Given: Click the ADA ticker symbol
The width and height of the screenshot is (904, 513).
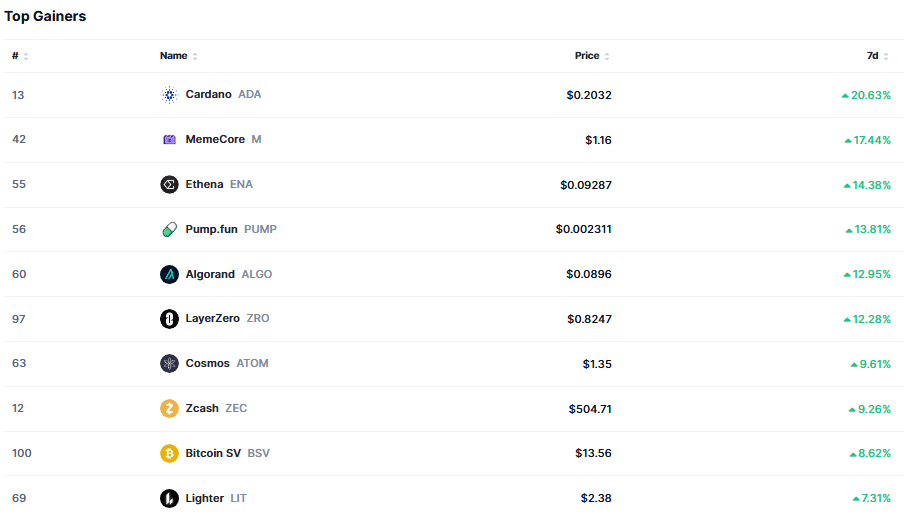Looking at the screenshot, I should [250, 94].
